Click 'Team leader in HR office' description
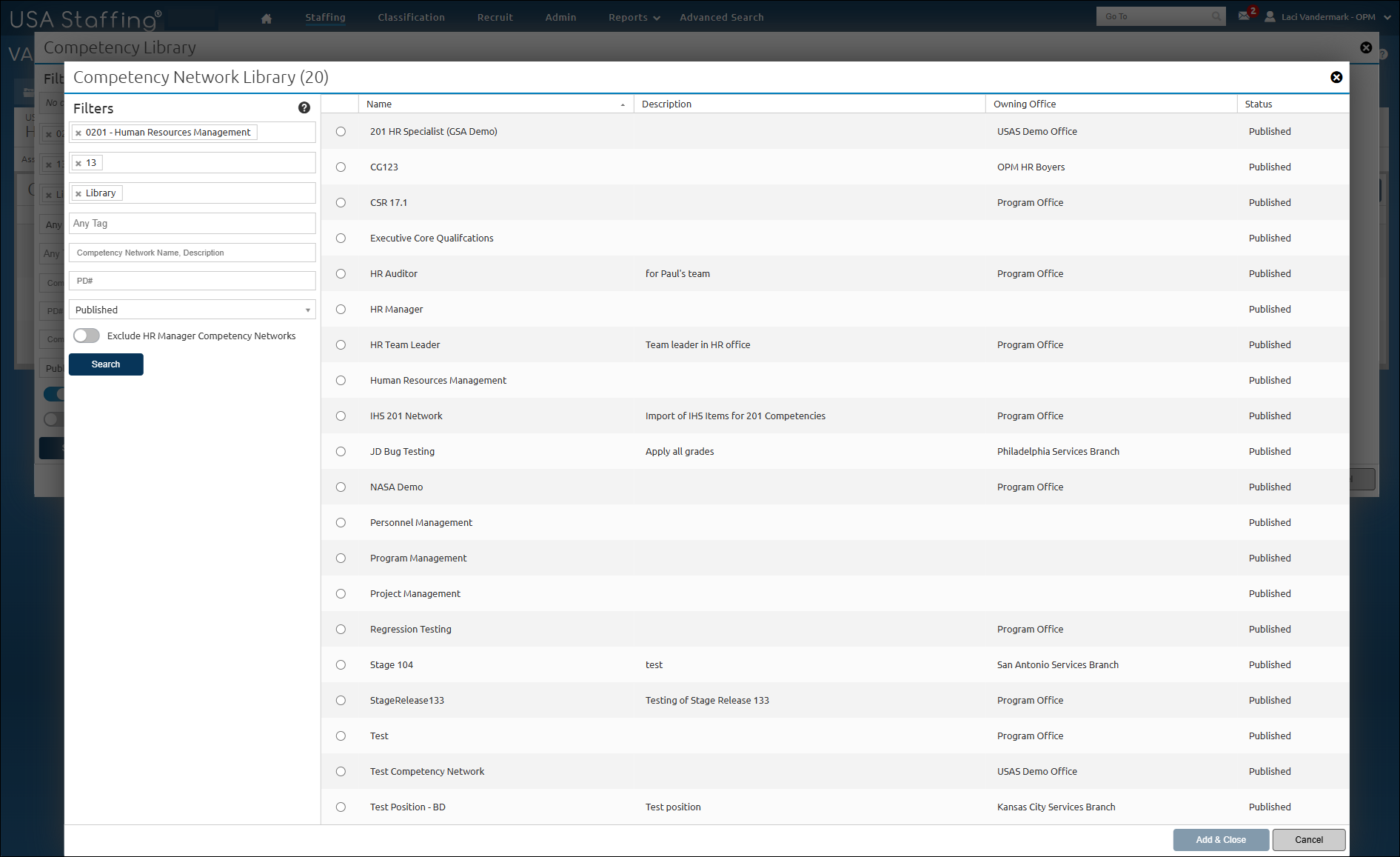1400x857 pixels. point(697,344)
